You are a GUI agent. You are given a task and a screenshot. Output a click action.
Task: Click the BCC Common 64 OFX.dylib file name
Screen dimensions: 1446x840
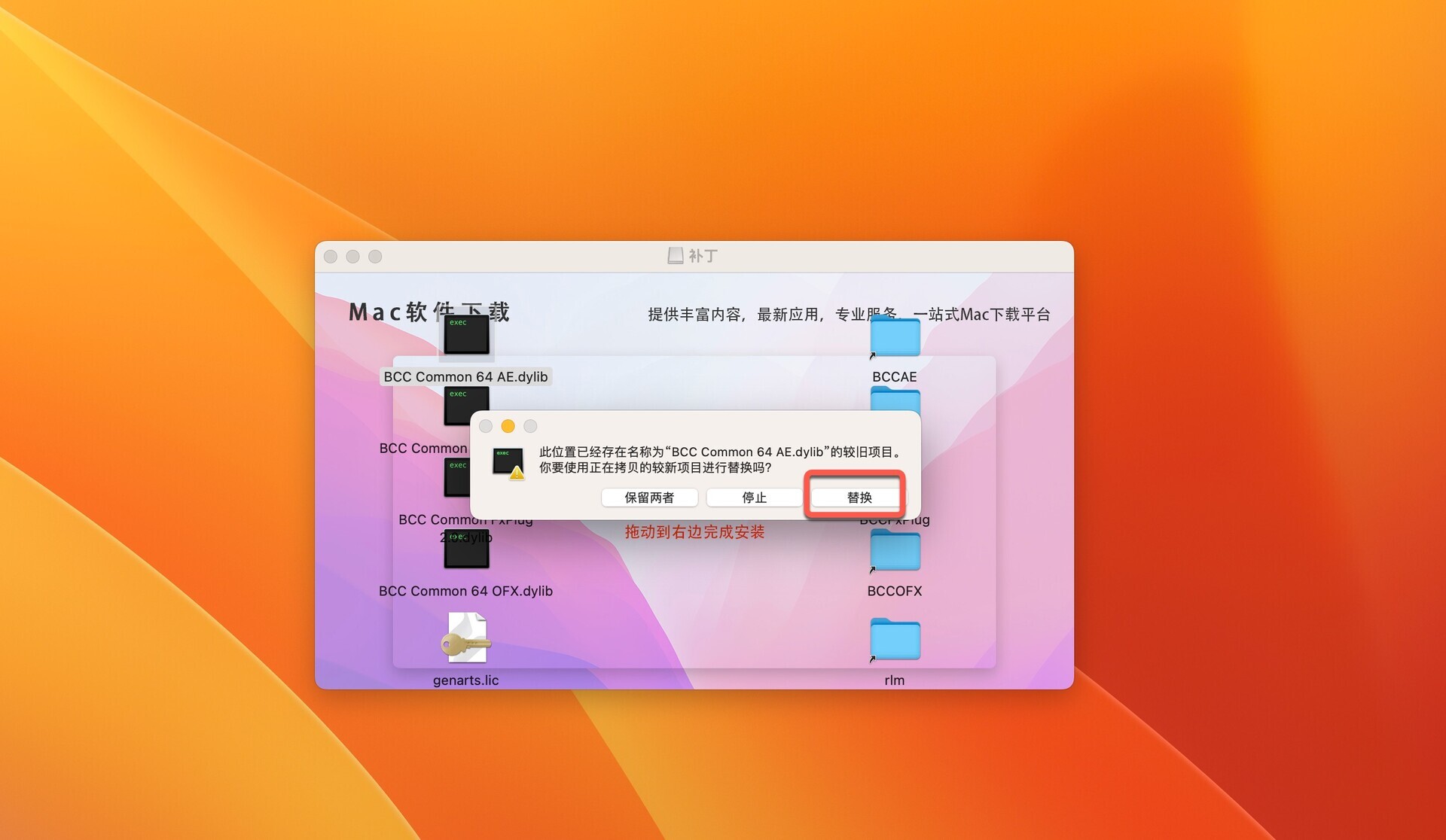point(465,591)
